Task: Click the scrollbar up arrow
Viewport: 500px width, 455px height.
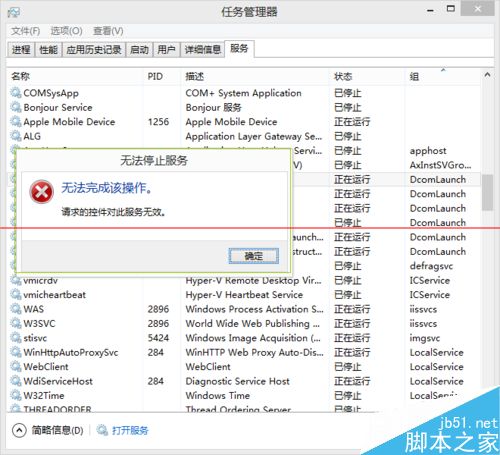Action: (x=487, y=75)
